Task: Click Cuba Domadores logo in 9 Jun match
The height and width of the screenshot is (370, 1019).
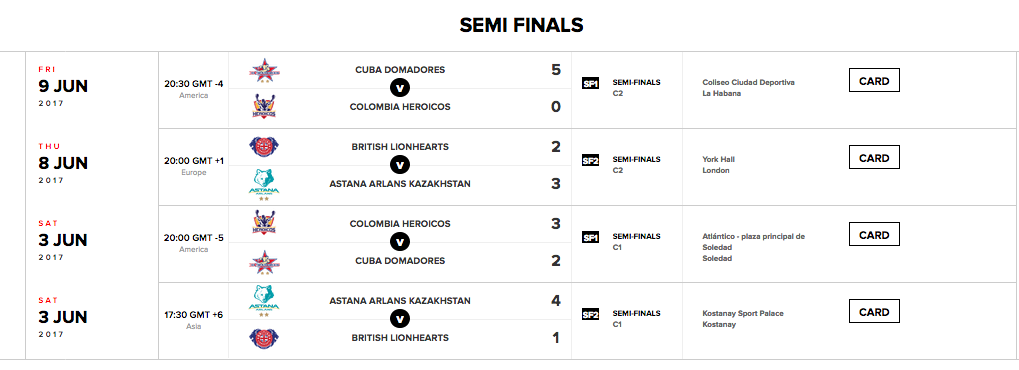Action: click(x=264, y=71)
